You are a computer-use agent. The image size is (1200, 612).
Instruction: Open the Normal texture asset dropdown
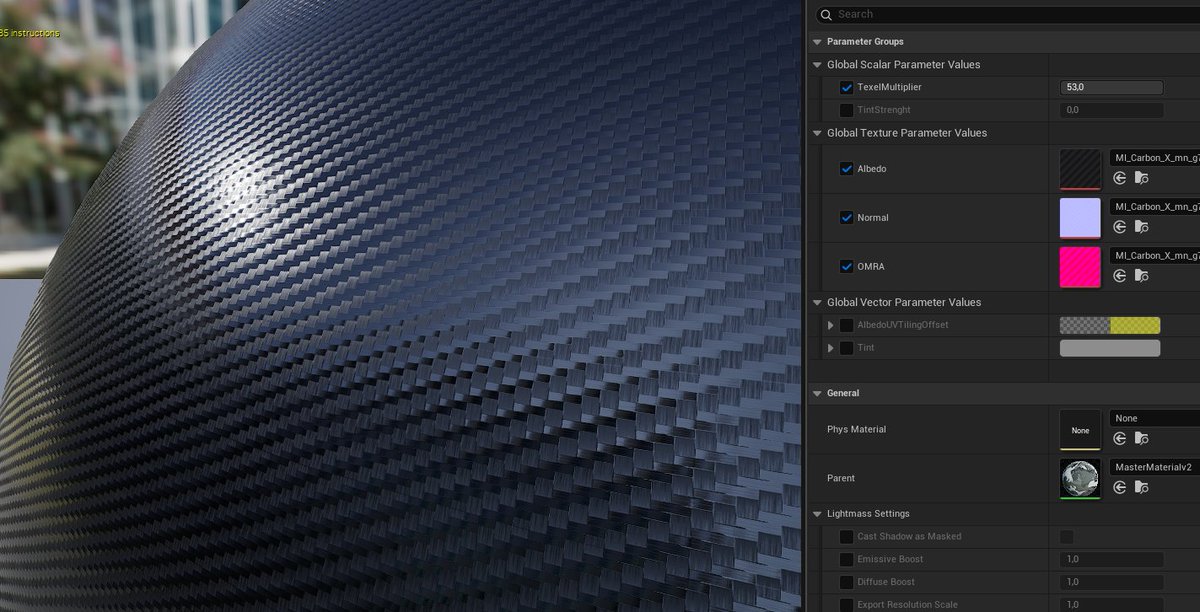click(x=1155, y=206)
